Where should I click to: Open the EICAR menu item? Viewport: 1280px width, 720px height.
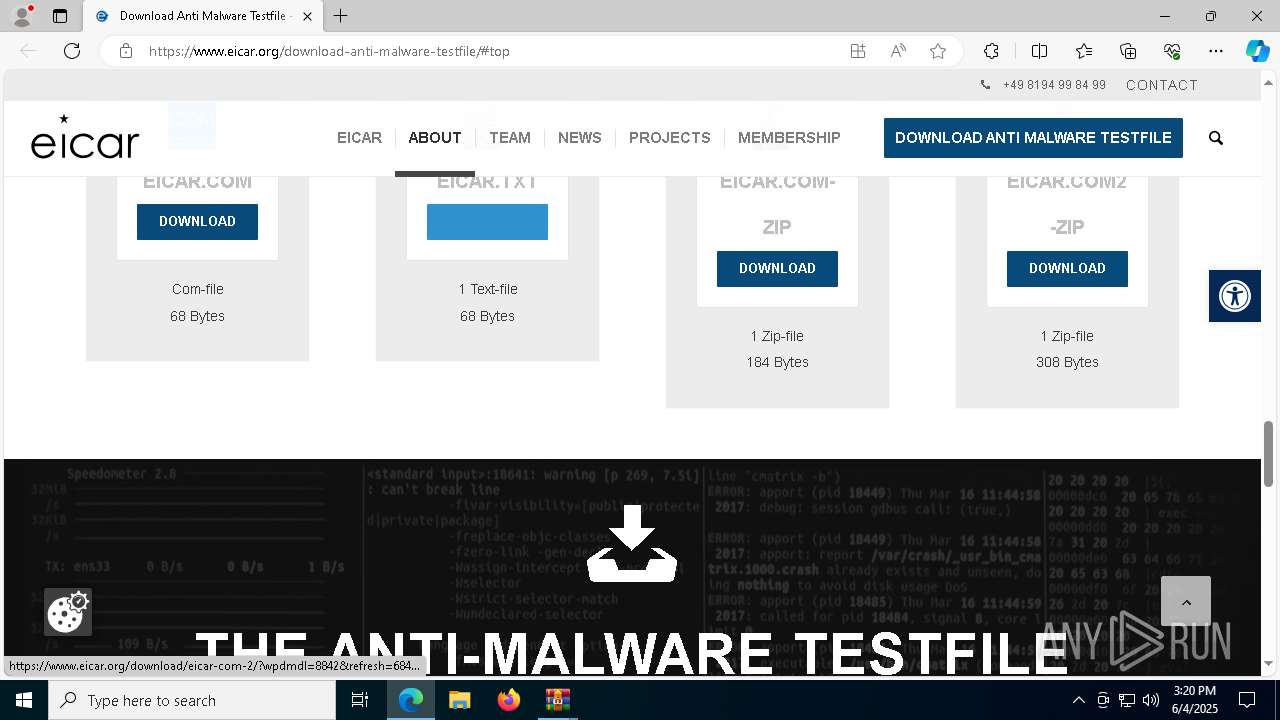point(359,138)
